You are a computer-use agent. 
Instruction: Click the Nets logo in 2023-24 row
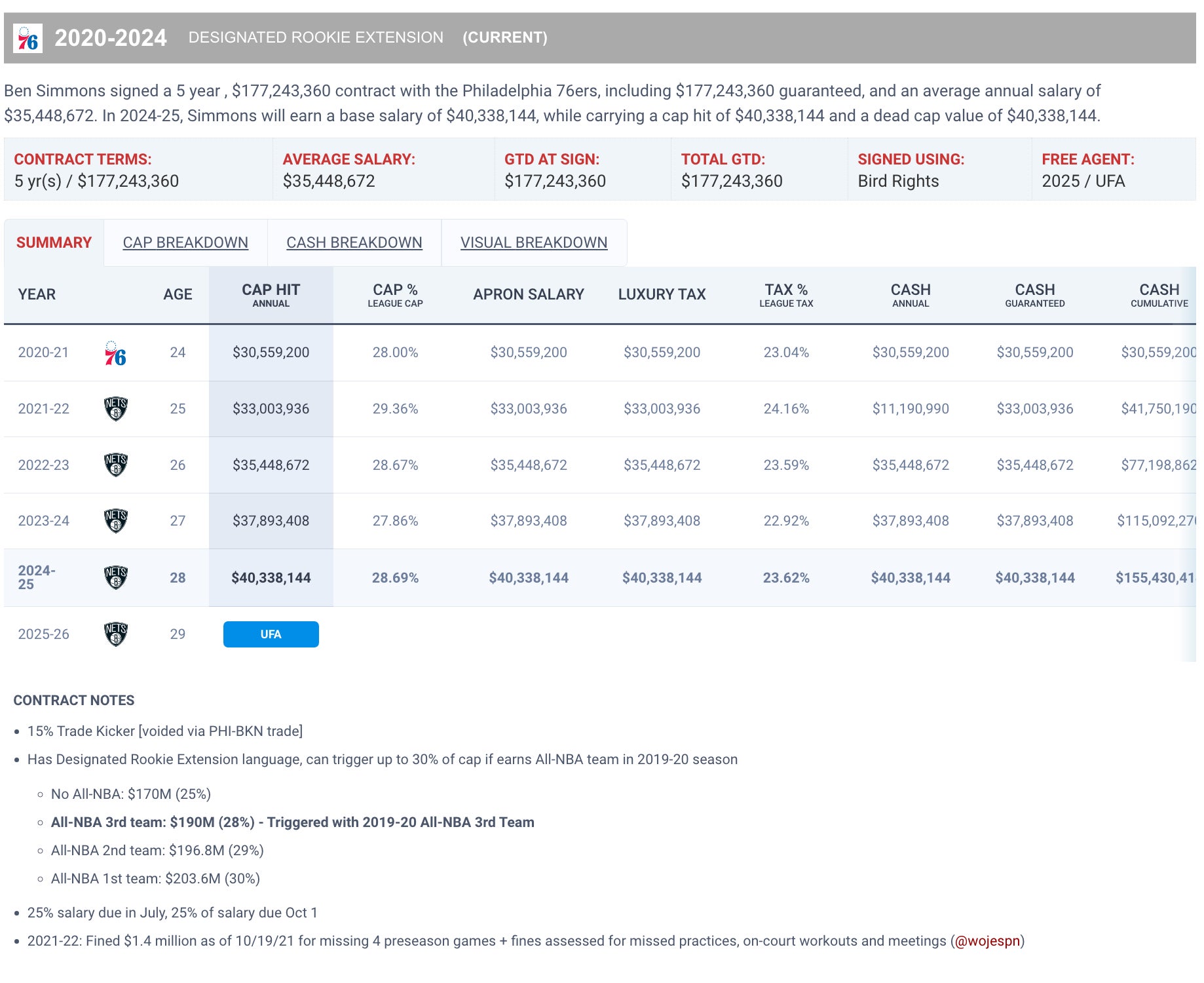coord(116,521)
